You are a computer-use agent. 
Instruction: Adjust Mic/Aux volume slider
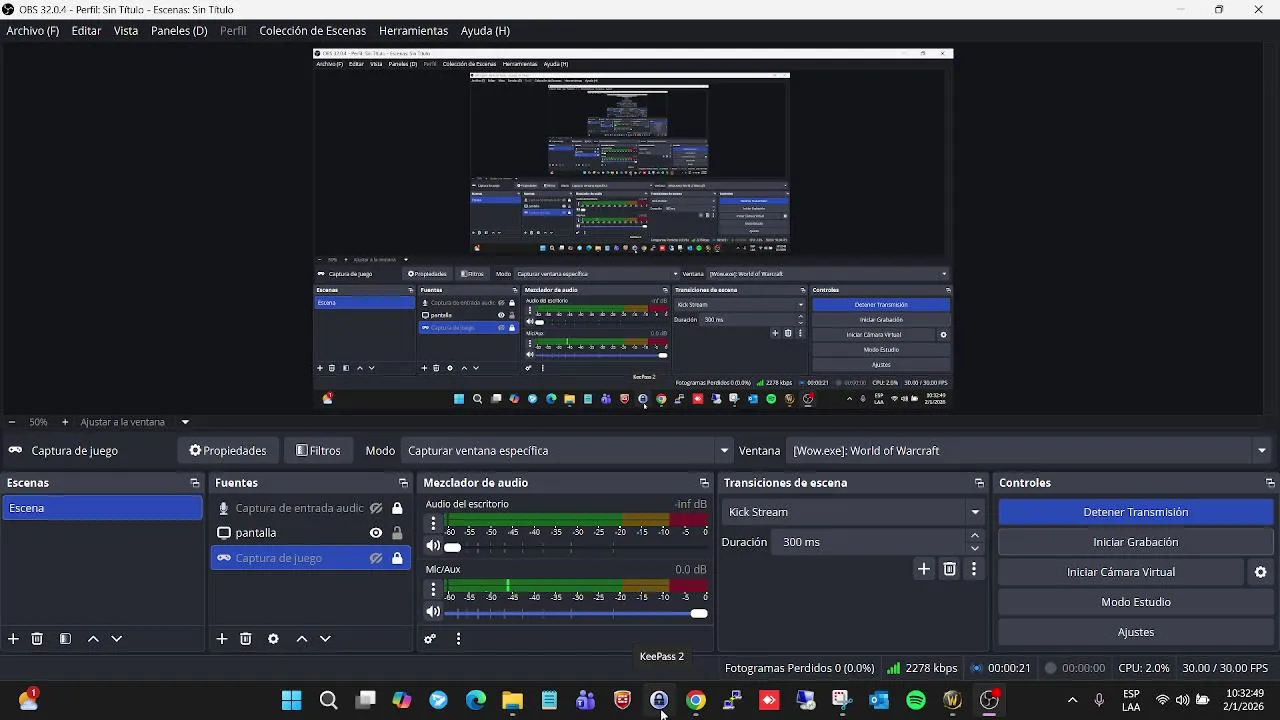577,613
